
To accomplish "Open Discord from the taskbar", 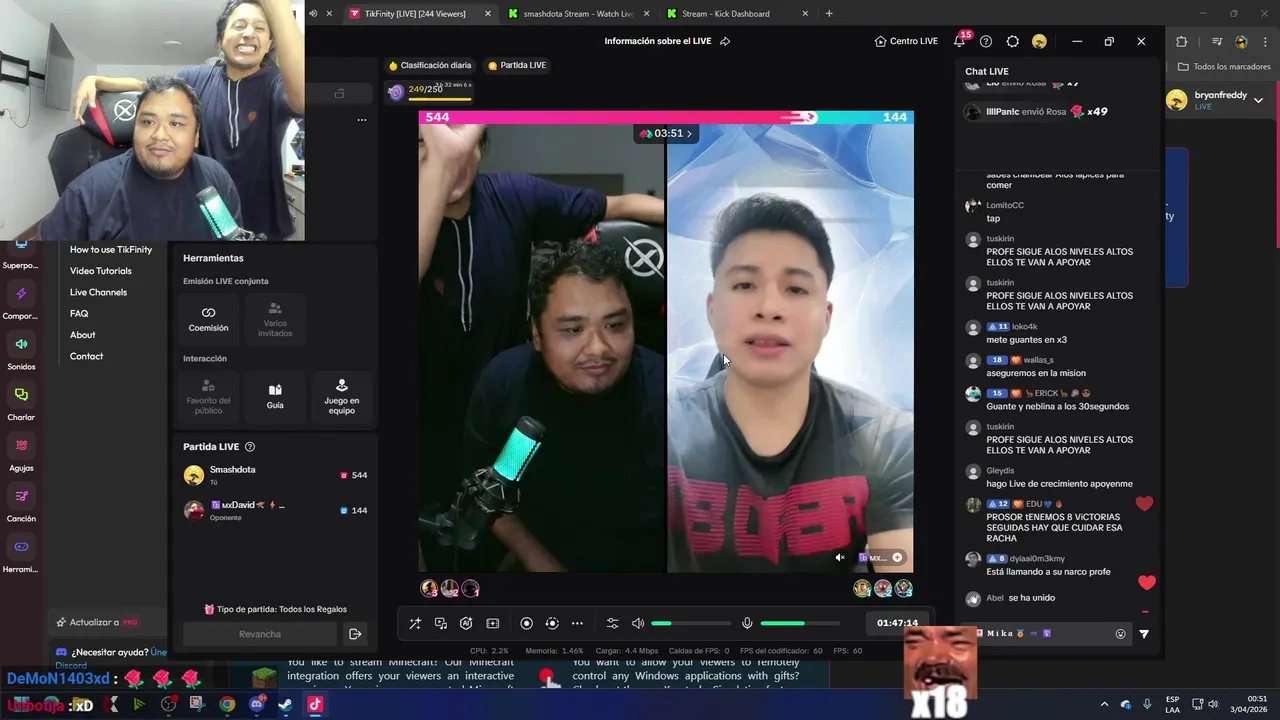I will (x=256, y=704).
